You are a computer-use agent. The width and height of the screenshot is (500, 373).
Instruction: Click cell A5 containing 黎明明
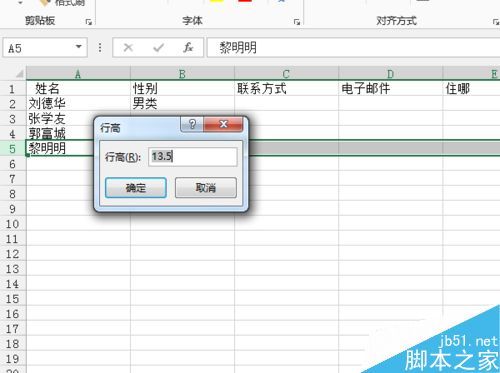[x=60, y=148]
